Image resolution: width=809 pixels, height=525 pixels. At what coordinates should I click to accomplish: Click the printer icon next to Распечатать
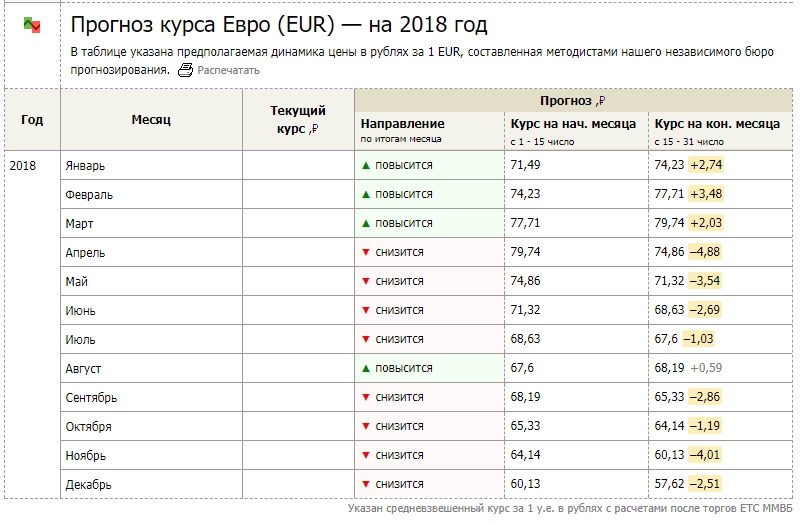click(x=185, y=70)
